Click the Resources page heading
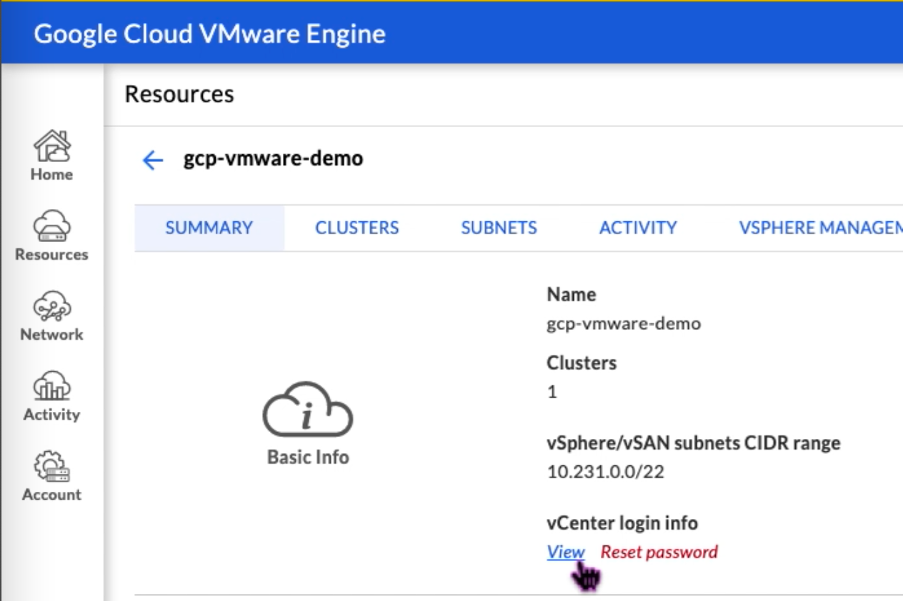This screenshot has height=602, width=904. [x=179, y=94]
